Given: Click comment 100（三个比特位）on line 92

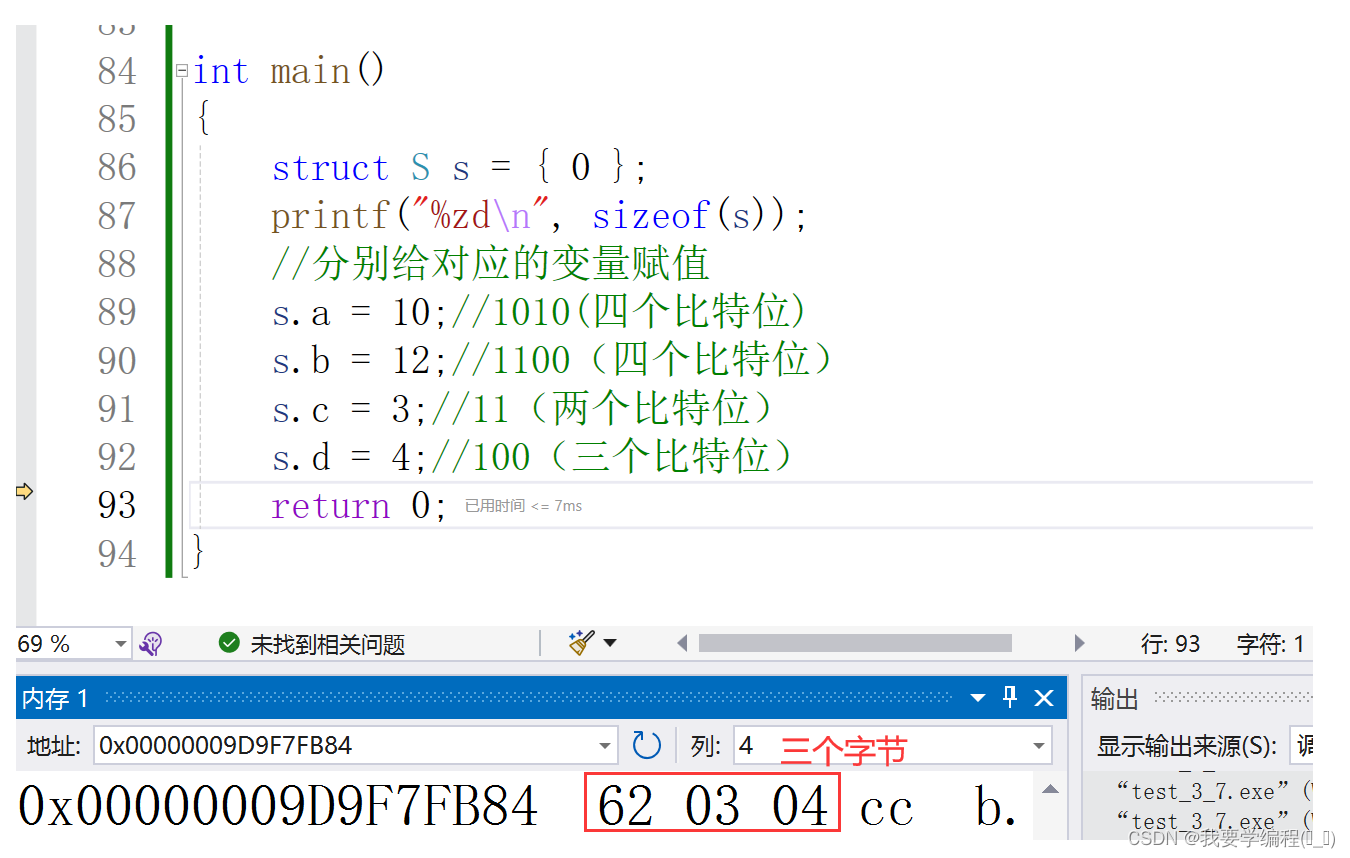Looking at the screenshot, I should 615,458.
